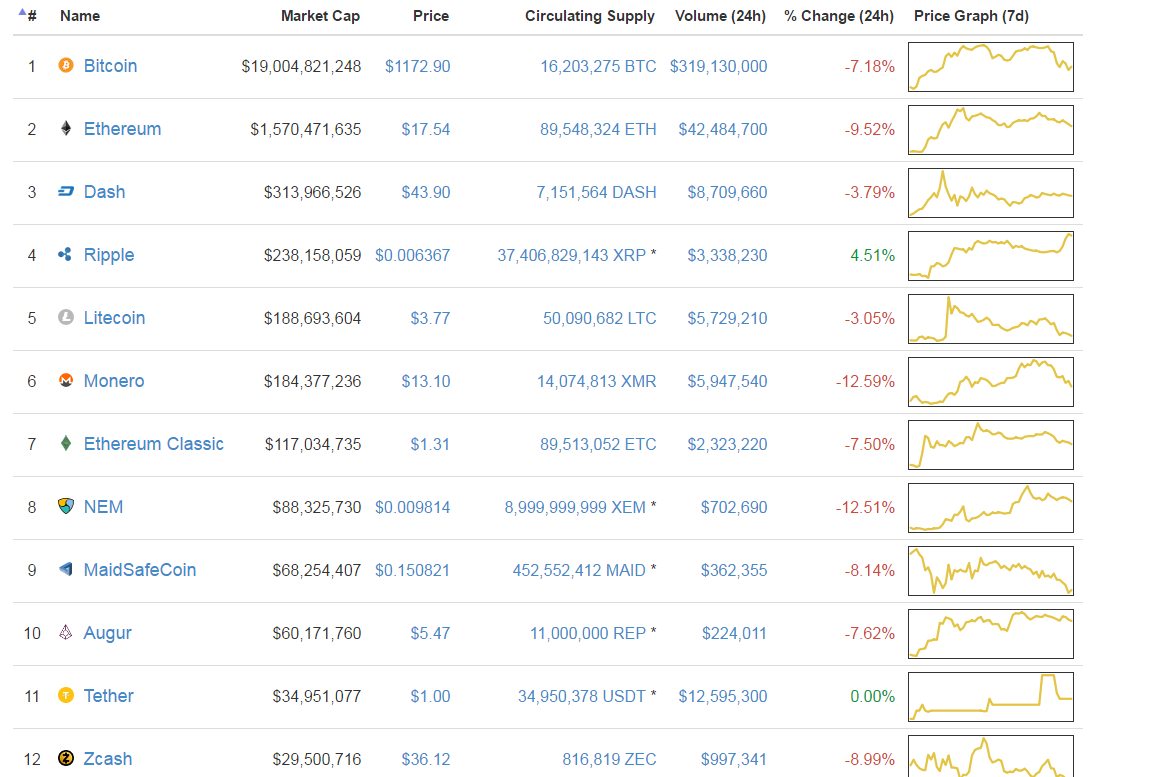Open Bitcoin 7-day price graph
This screenshot has height=777, width=1156.
click(x=991, y=67)
